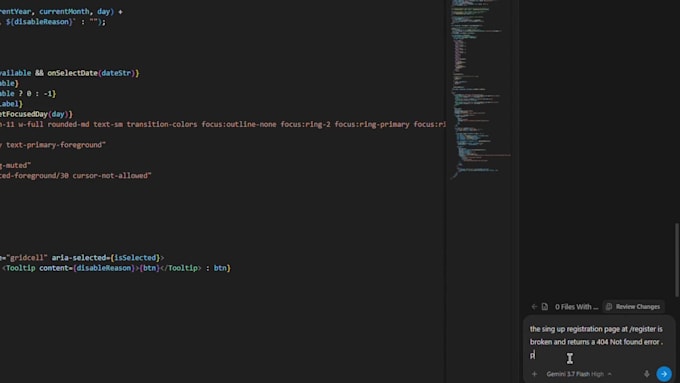Screen dimensions: 680x383
Task: Open the '0 Files With ...' changes list
Action: (576, 307)
